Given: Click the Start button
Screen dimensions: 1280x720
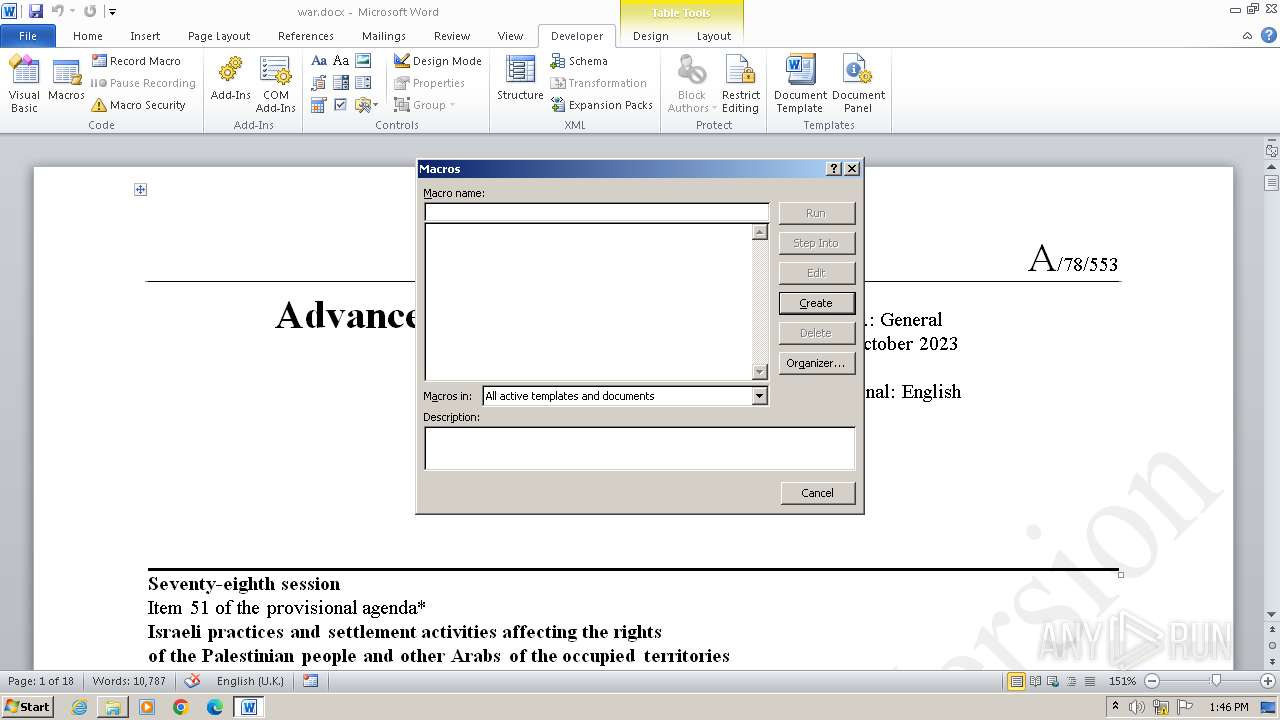Looking at the screenshot, I should (28, 707).
